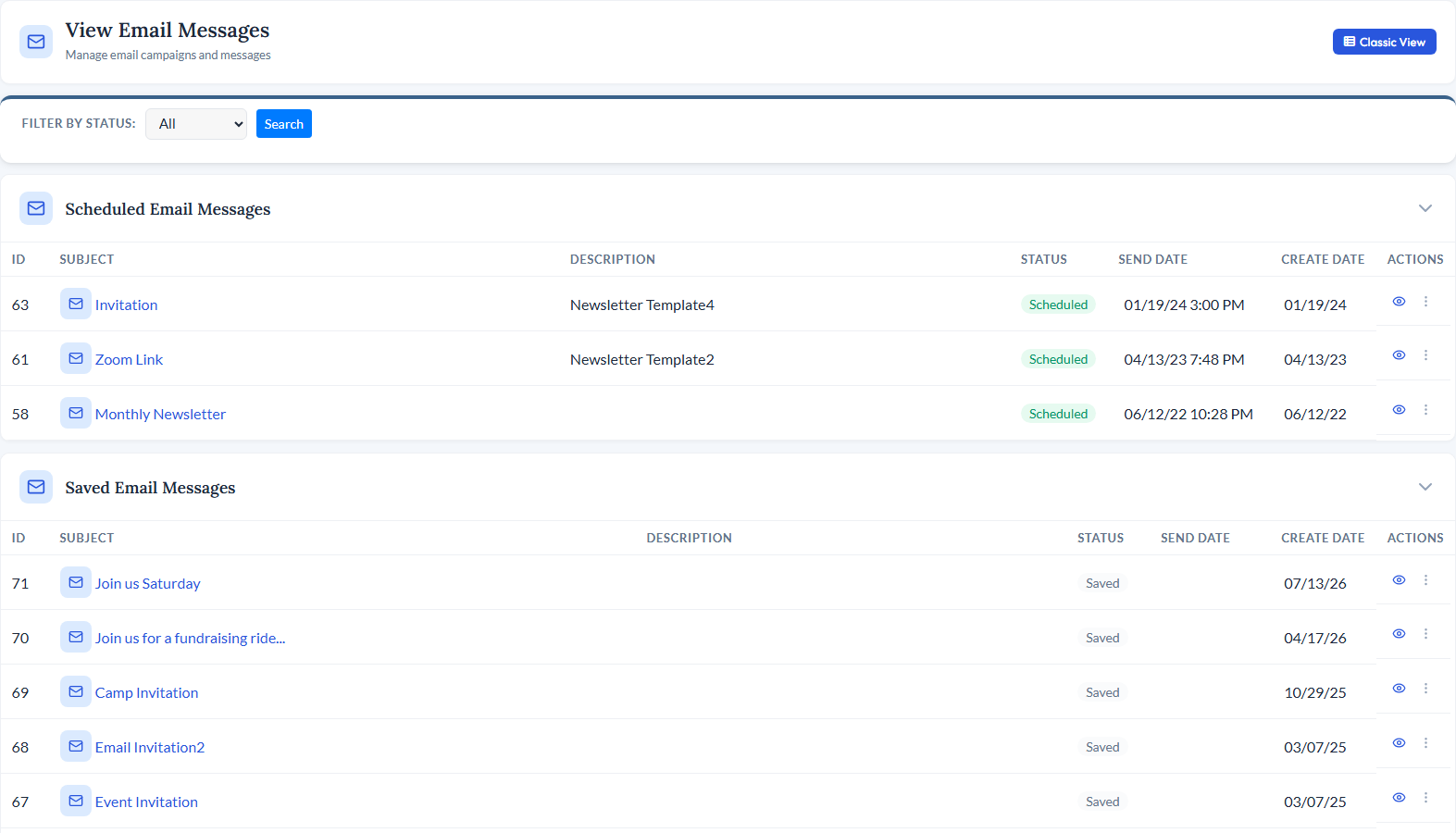The width and height of the screenshot is (1456, 833).
Task: Click the envelope icon beside Camp Invitation
Action: point(76,691)
